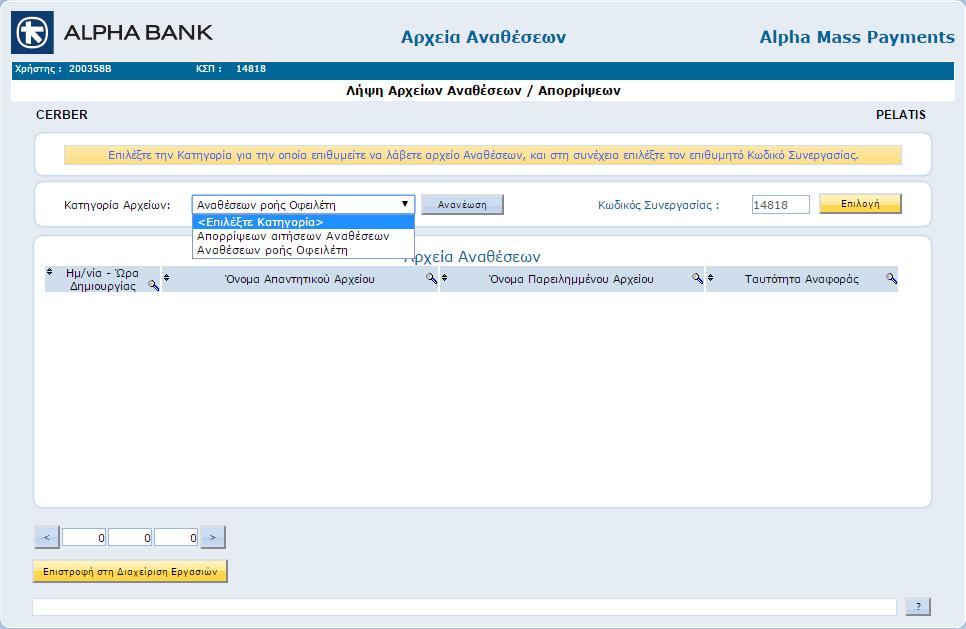This screenshot has width=966, height=629.
Task: Click last pagination number field
Action: pos(176,537)
